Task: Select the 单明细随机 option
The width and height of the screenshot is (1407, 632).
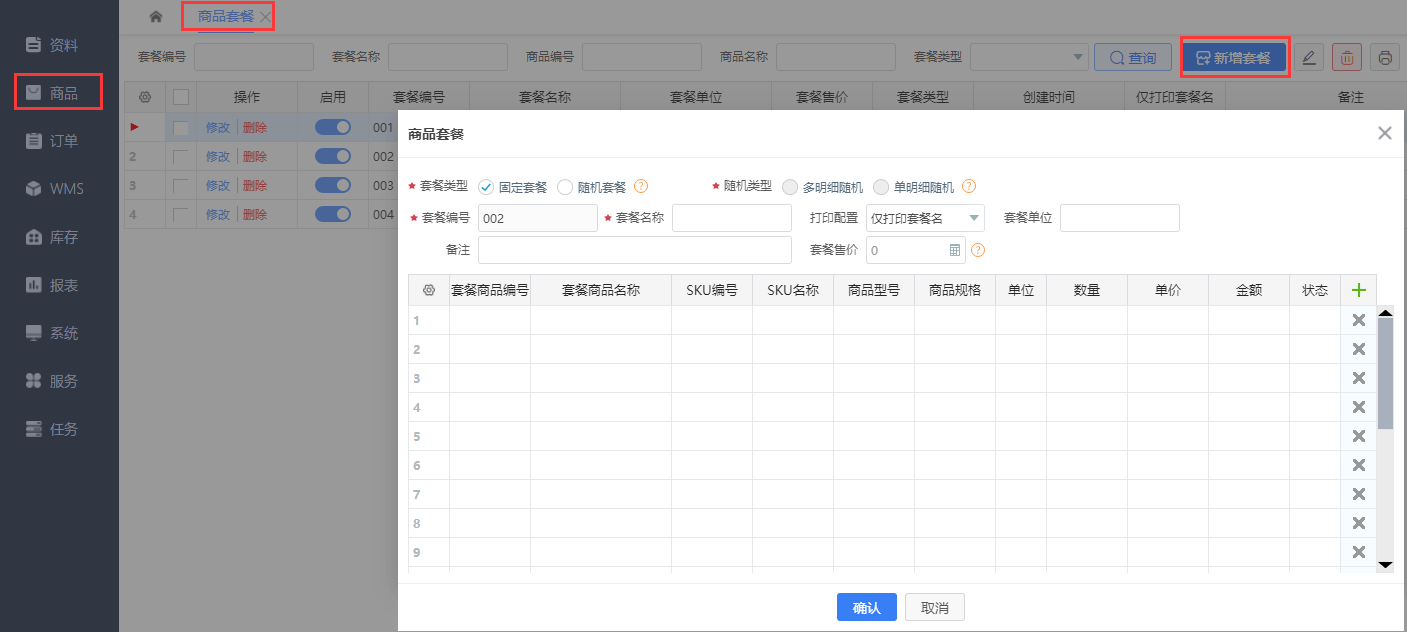Action: coord(913,187)
